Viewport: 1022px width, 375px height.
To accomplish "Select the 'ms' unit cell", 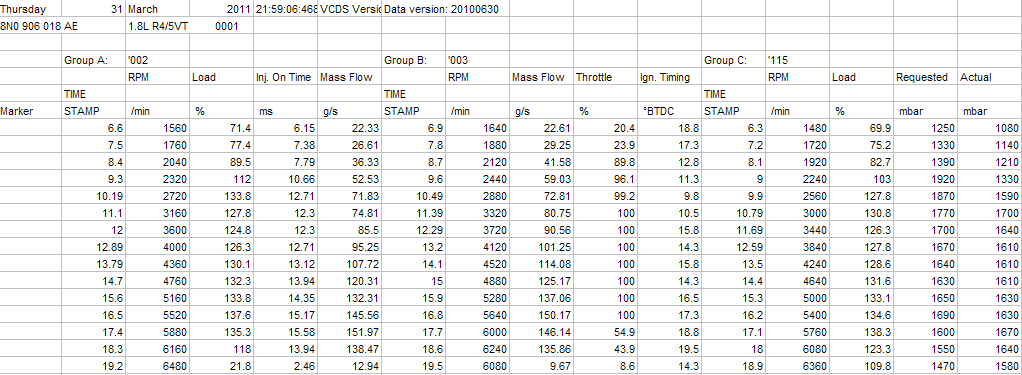I will point(286,111).
